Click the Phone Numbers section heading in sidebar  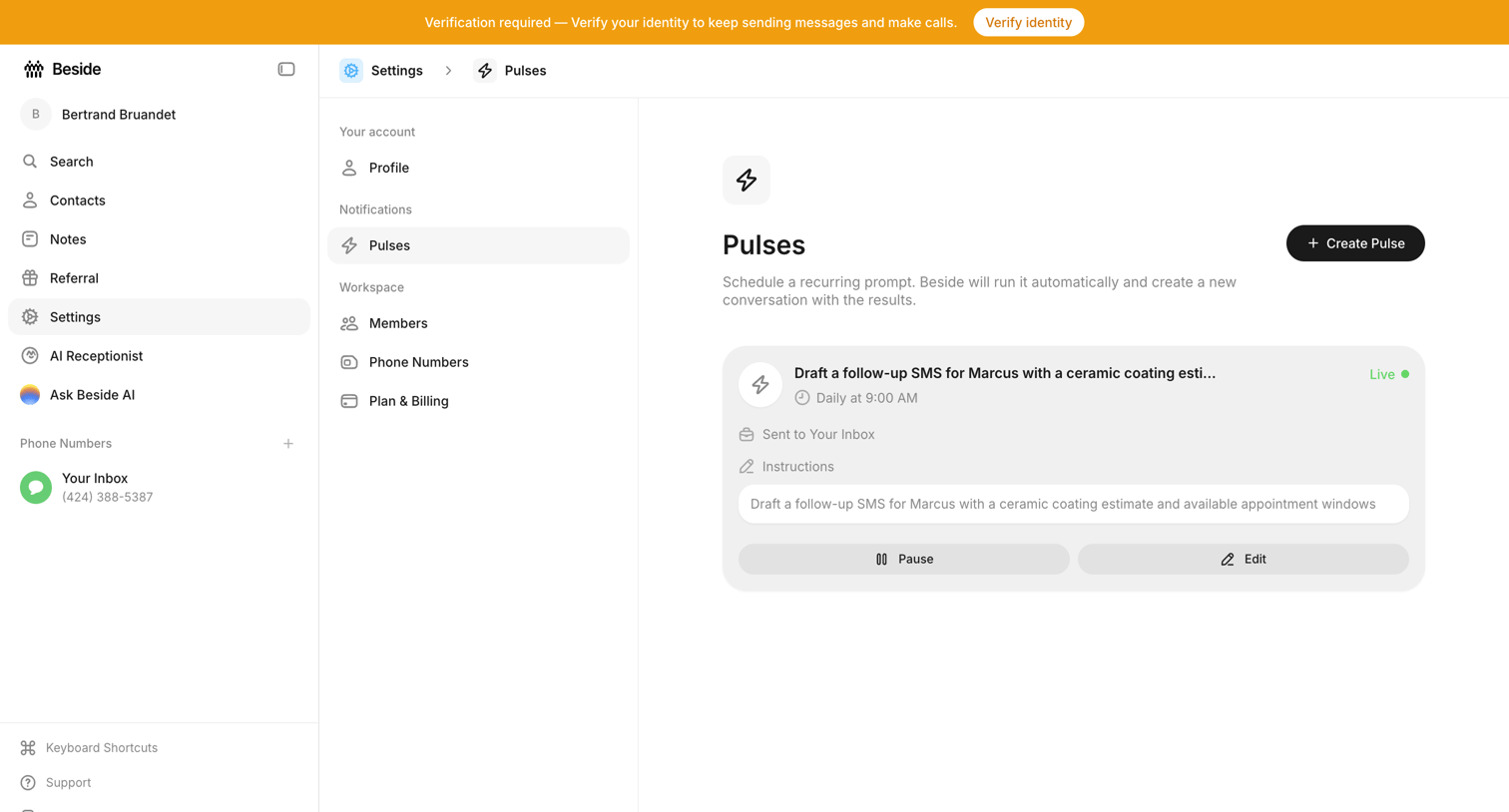pos(66,444)
